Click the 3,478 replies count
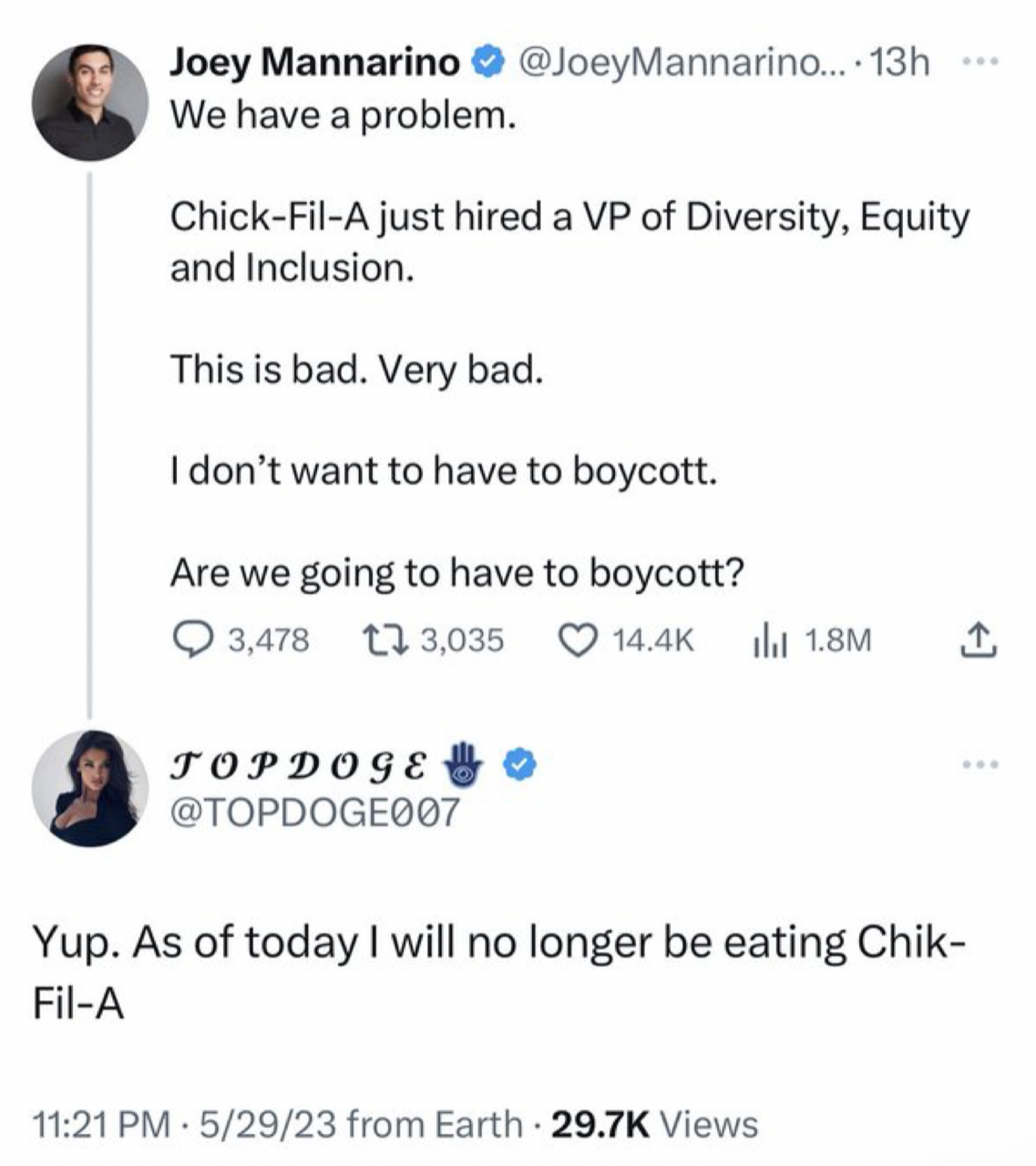 coord(268,640)
